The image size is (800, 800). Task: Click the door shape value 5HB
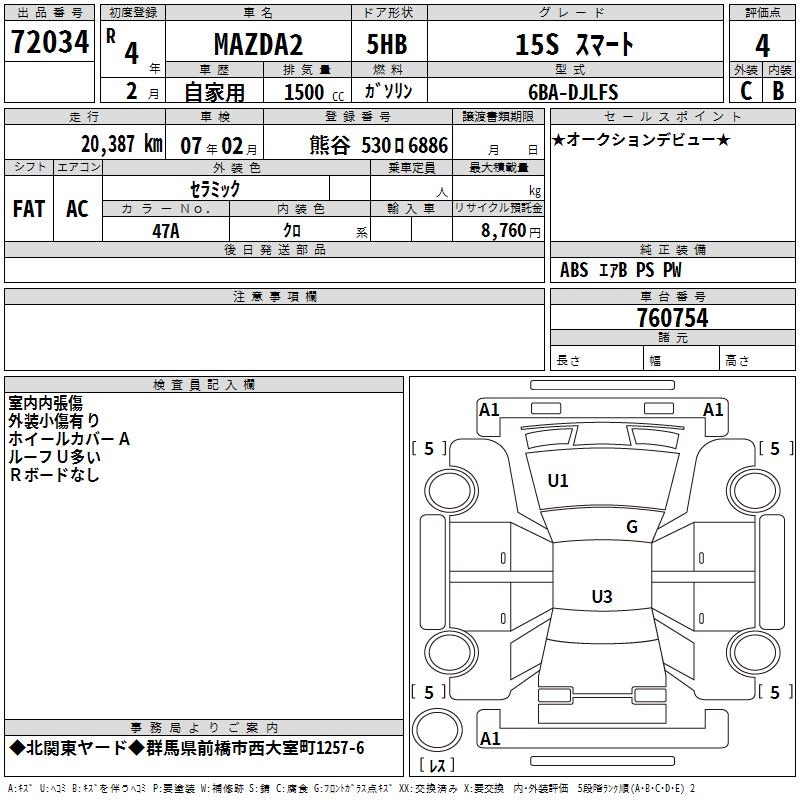click(x=387, y=44)
